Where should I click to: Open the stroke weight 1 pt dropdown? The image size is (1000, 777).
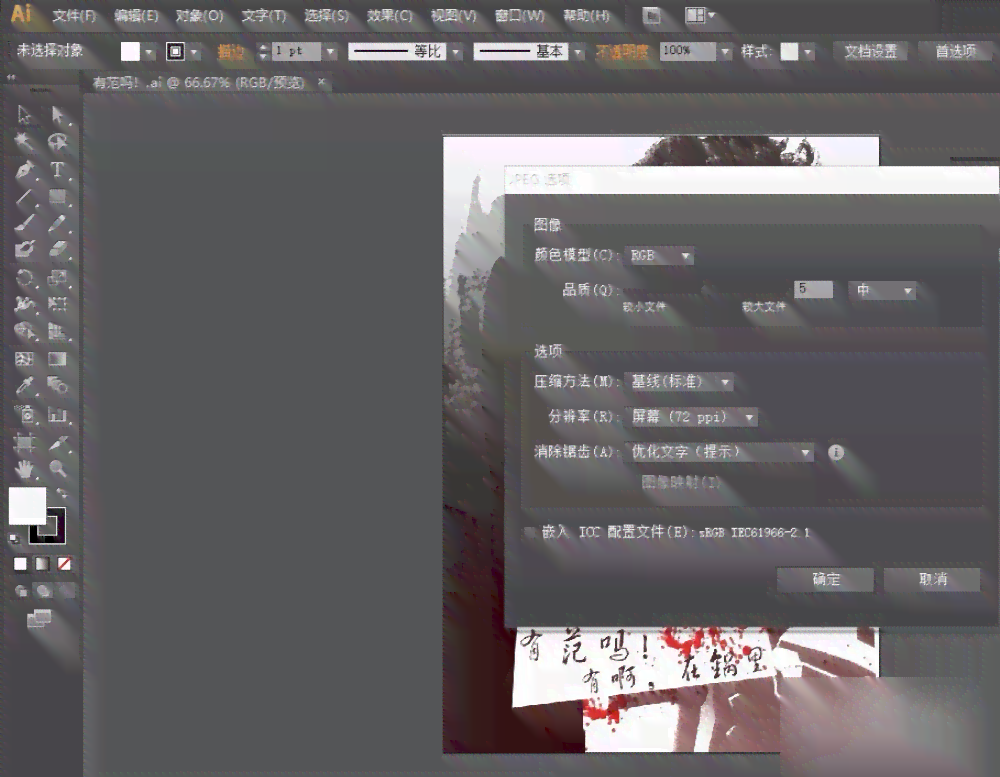coord(330,52)
